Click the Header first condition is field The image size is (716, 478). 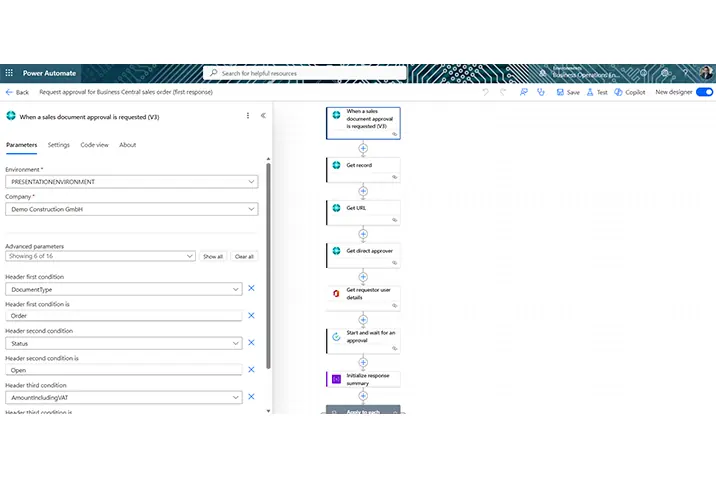(x=124, y=316)
